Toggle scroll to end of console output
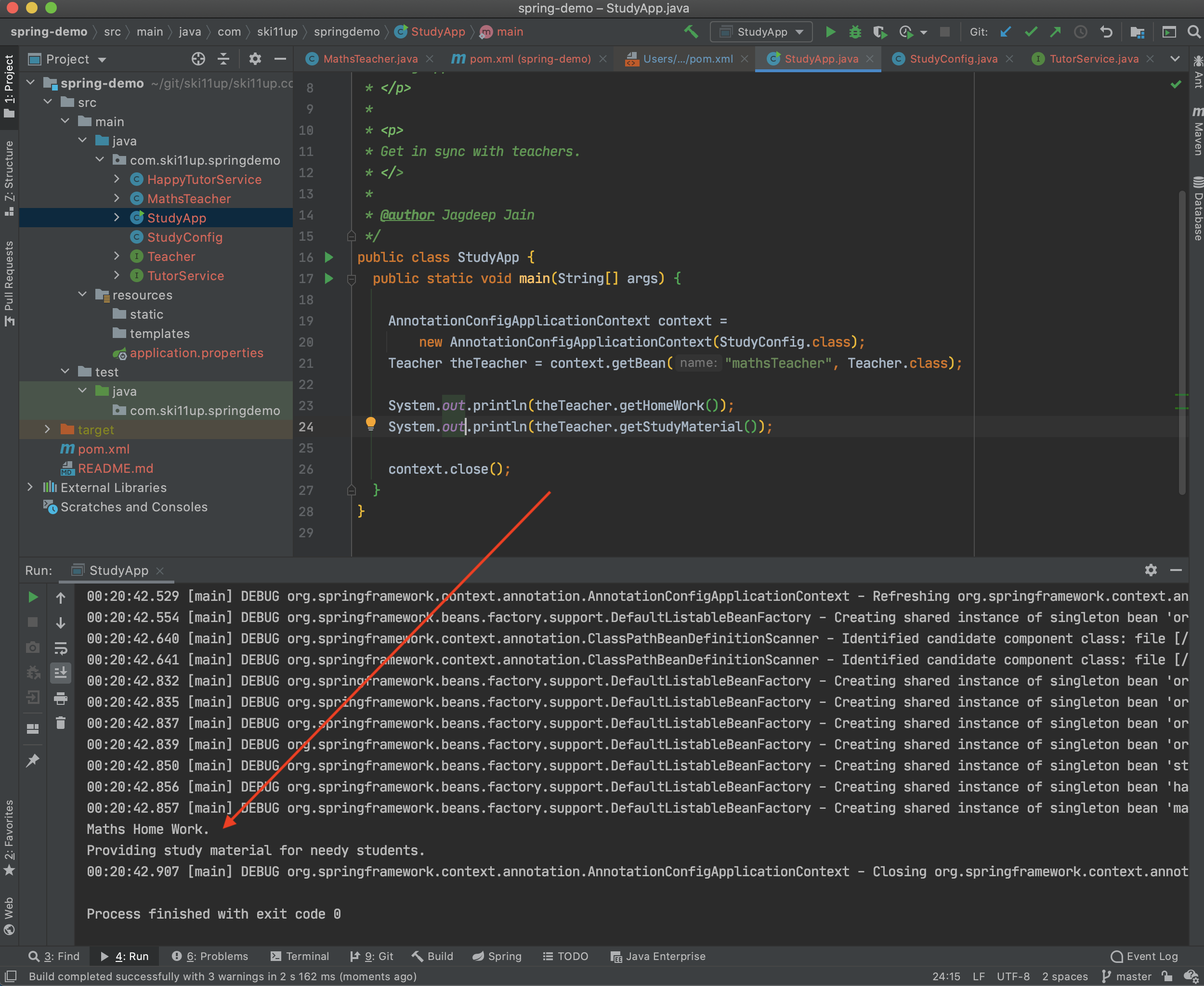The width and height of the screenshot is (1204, 986). pyautogui.click(x=61, y=673)
